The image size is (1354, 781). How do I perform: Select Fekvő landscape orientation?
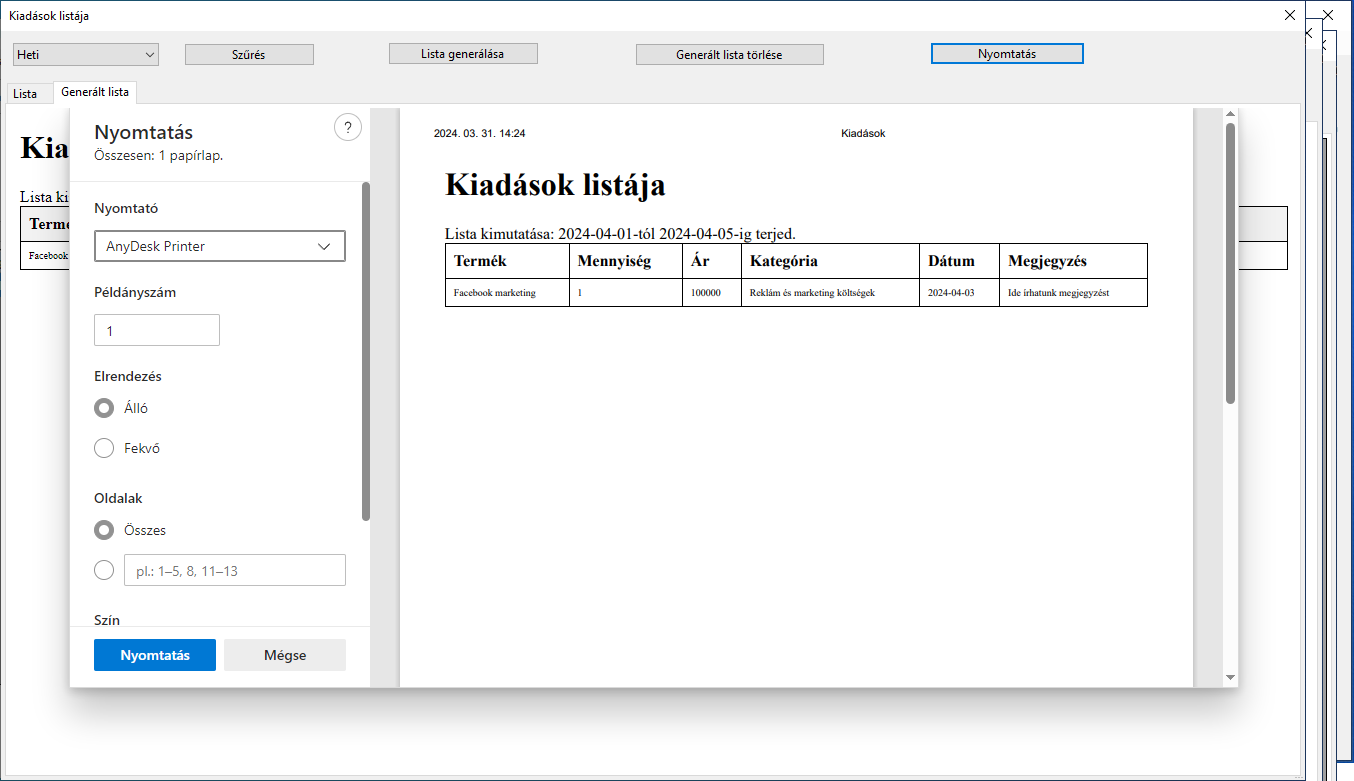104,448
